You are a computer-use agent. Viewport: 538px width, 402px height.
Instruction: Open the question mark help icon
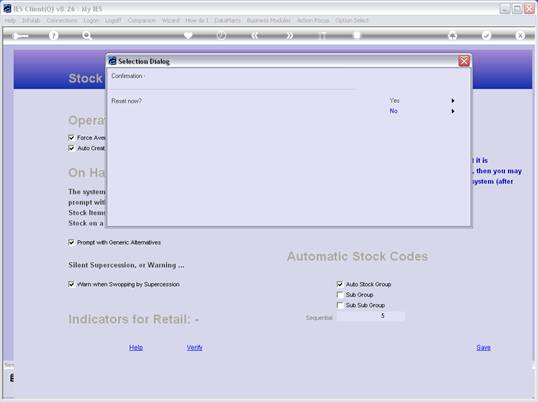(x=53, y=36)
